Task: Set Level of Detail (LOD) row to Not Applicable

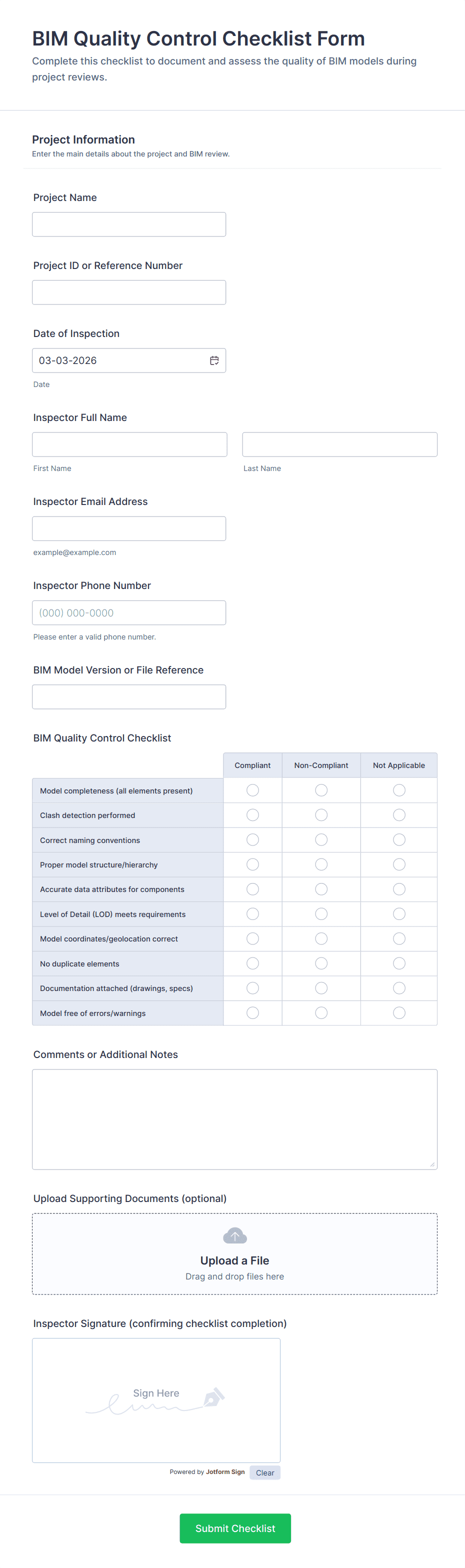Action: 399,914
